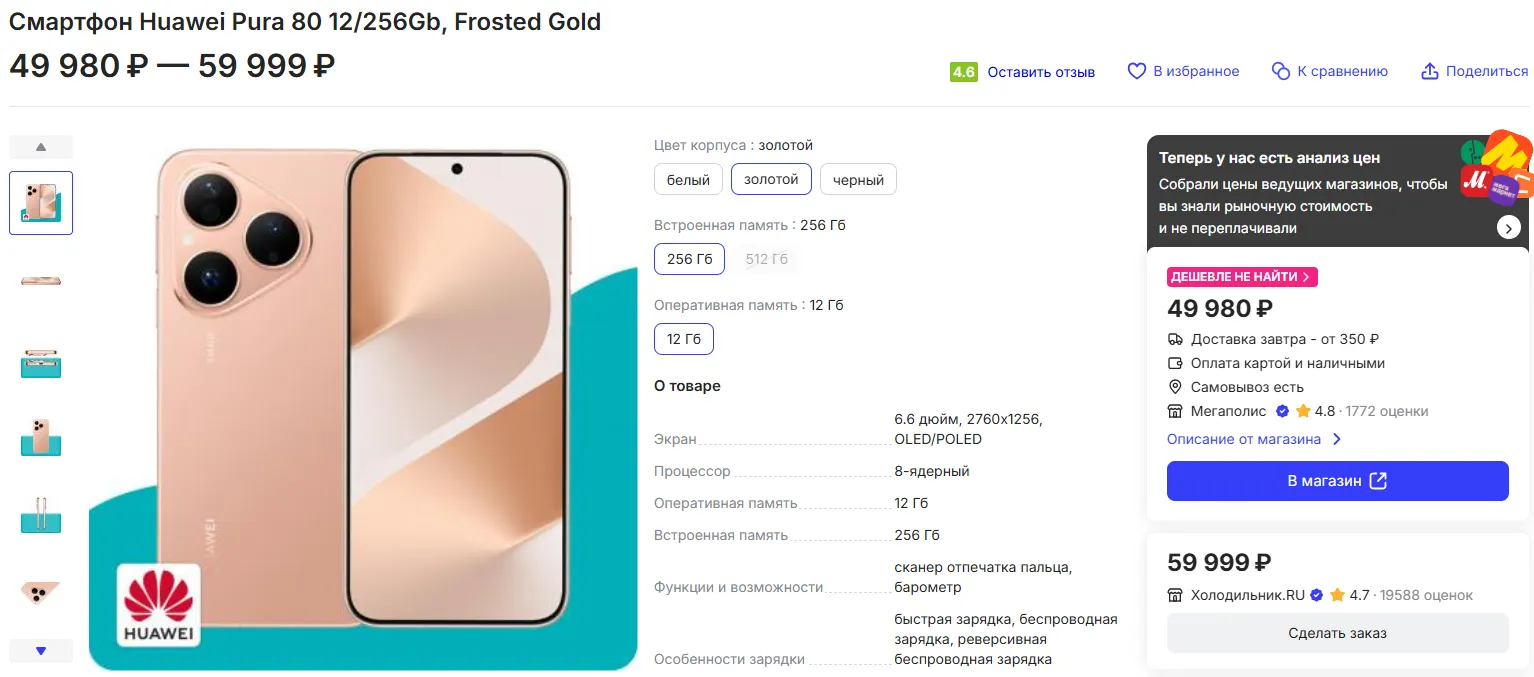Click the verified badge next to Мегаполис
Image resolution: width=1534 pixels, height=677 pixels.
[1282, 411]
